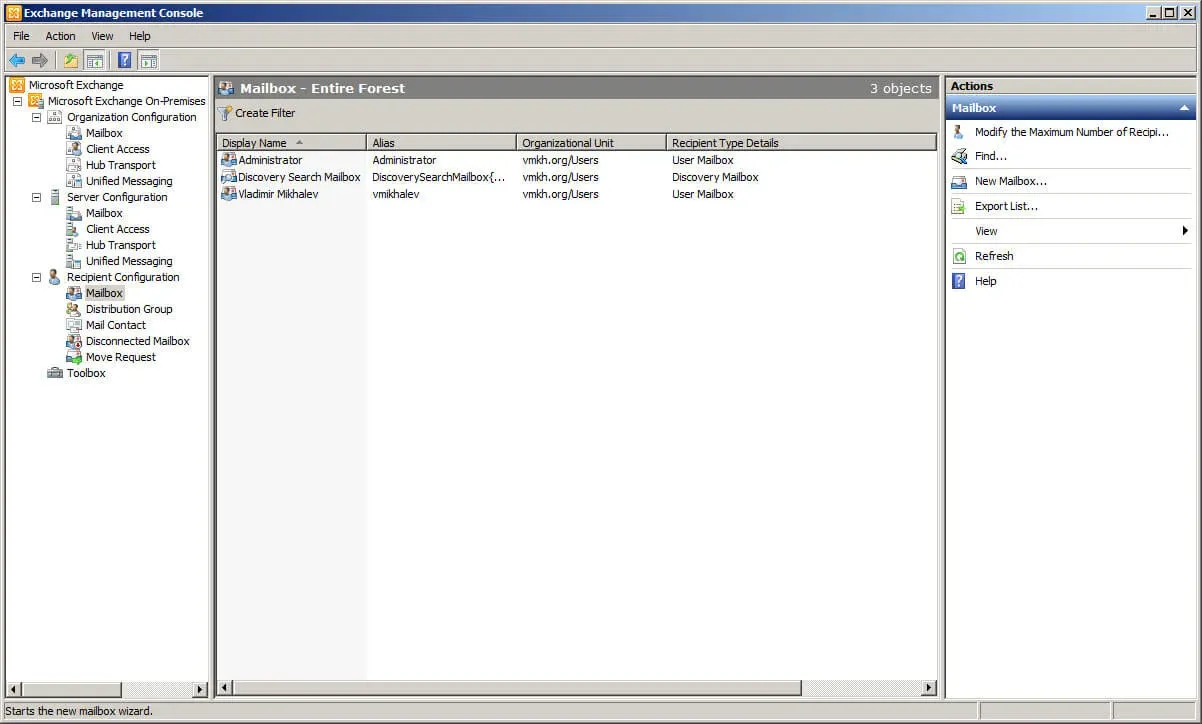Open Unified Messaging under Server Configuration

tap(129, 261)
